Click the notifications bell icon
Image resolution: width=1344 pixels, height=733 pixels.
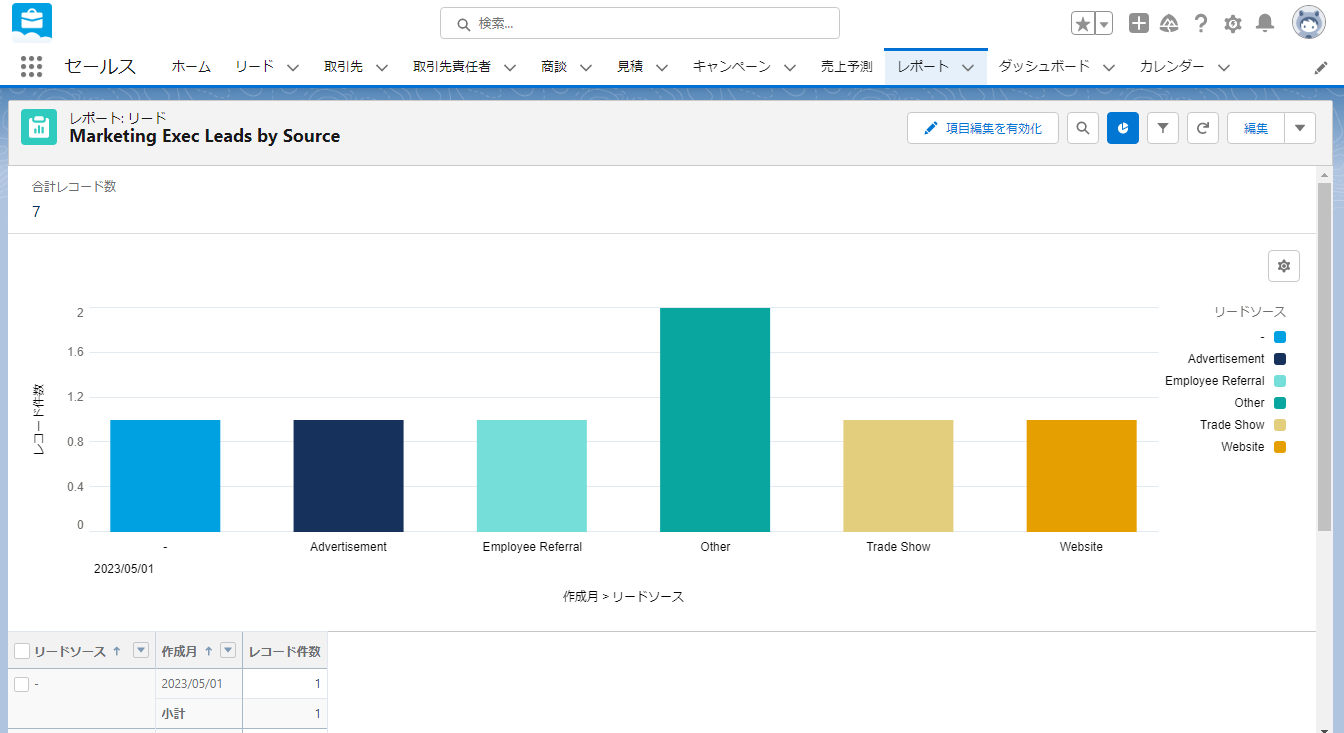tap(1265, 23)
